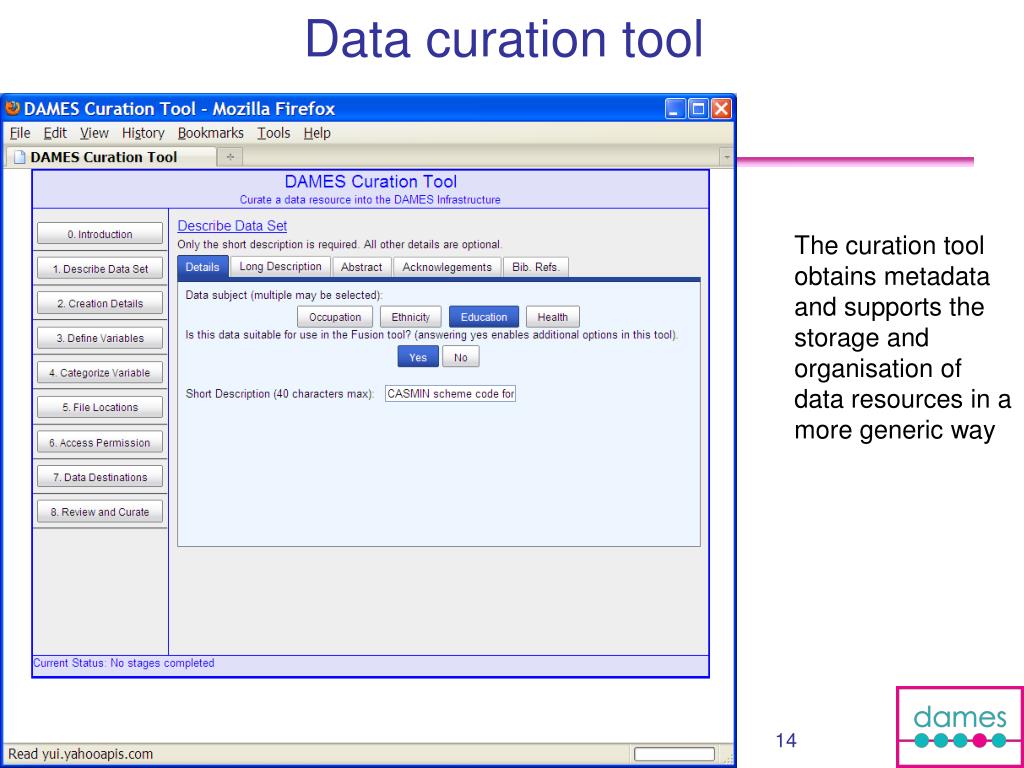Toggle the Health data subject
Viewport: 1024px width, 768px height.
coord(552,317)
